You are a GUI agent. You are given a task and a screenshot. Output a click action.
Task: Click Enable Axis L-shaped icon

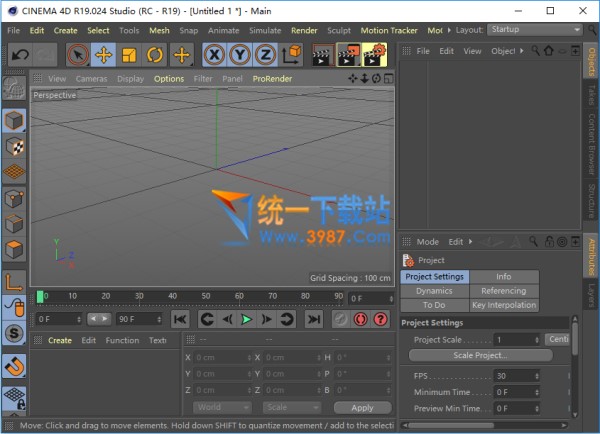[14, 282]
